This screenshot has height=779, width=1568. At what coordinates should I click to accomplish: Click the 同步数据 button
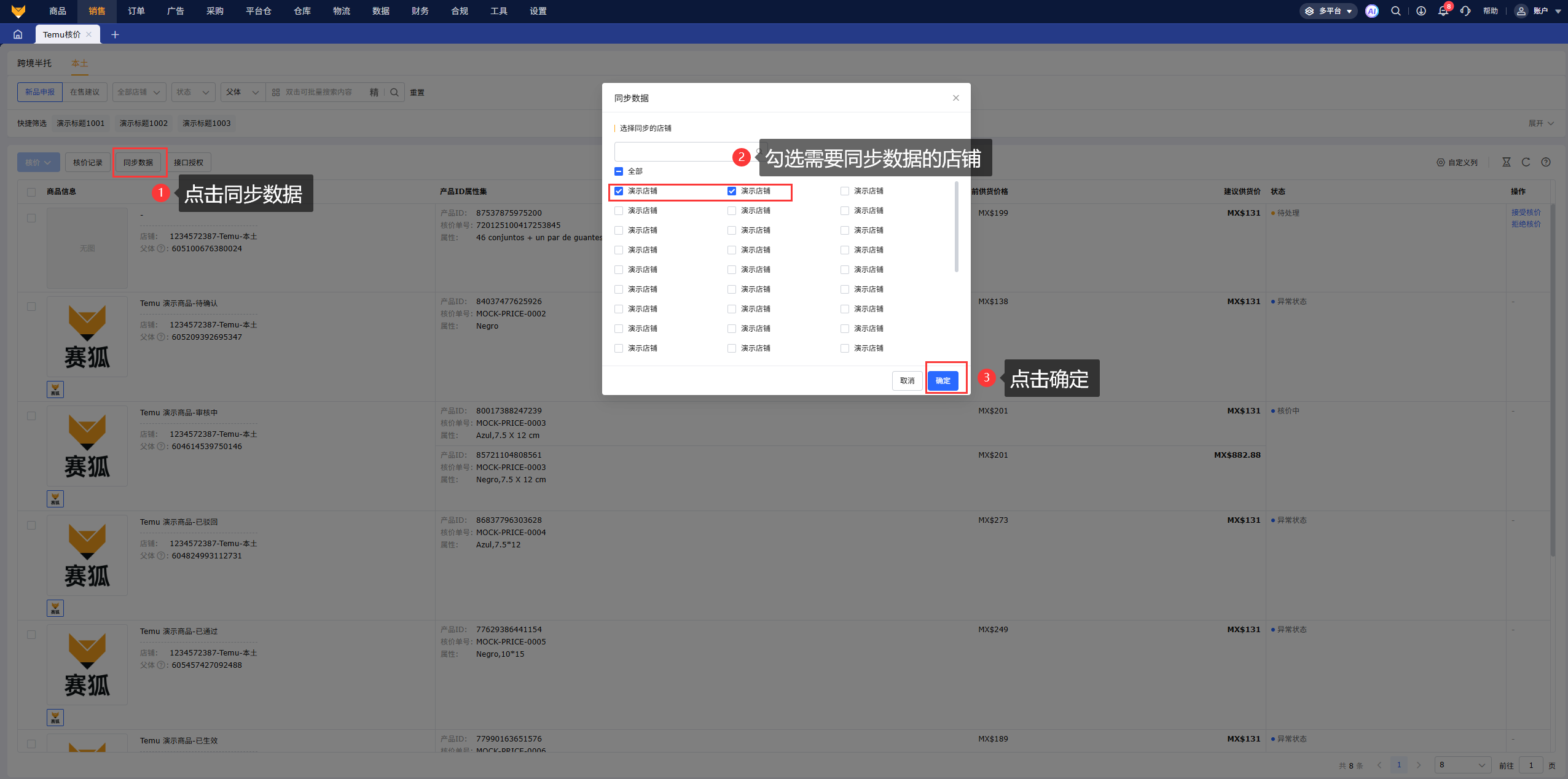point(138,162)
